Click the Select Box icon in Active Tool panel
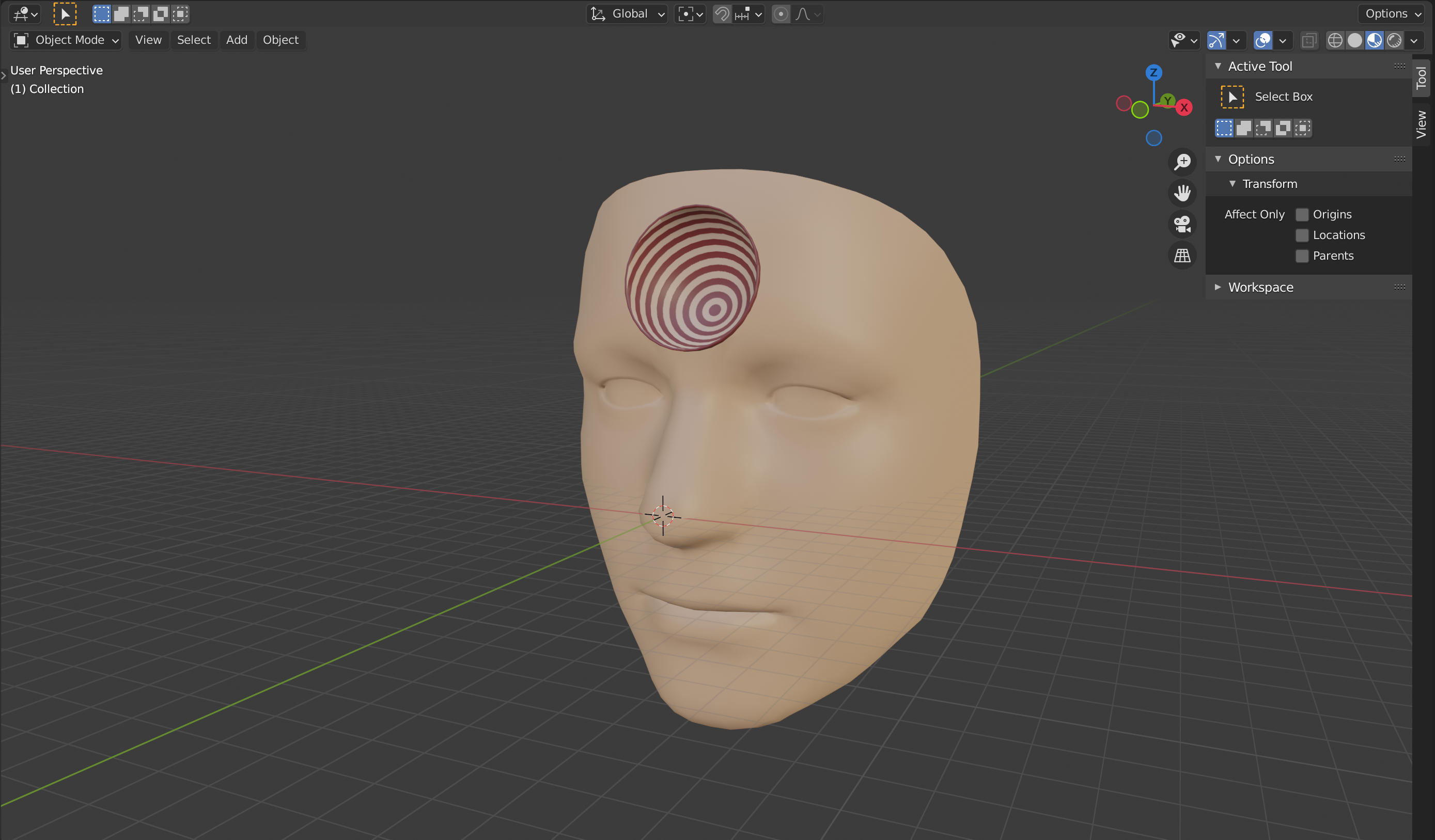 point(1231,97)
